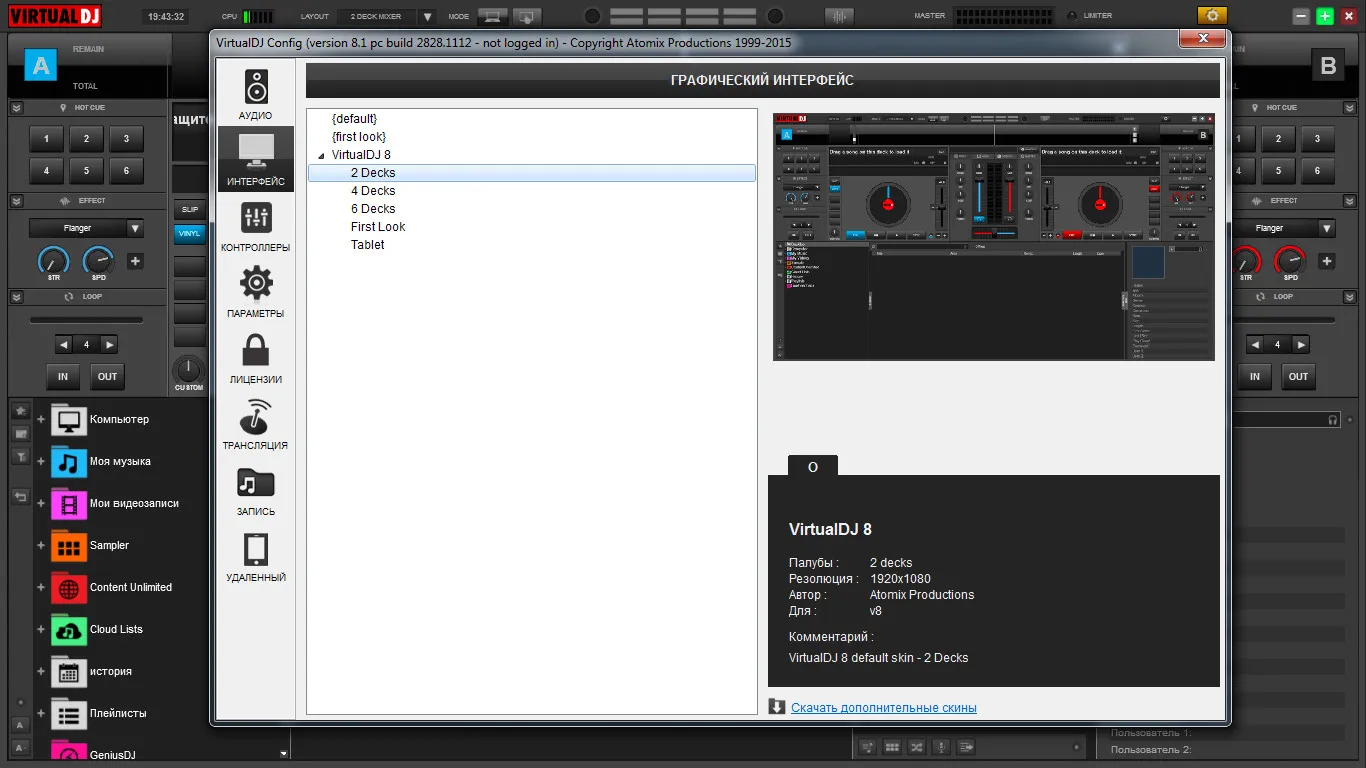
Task: Expand the Плейлисты folder with plus sign
Action: (41, 714)
